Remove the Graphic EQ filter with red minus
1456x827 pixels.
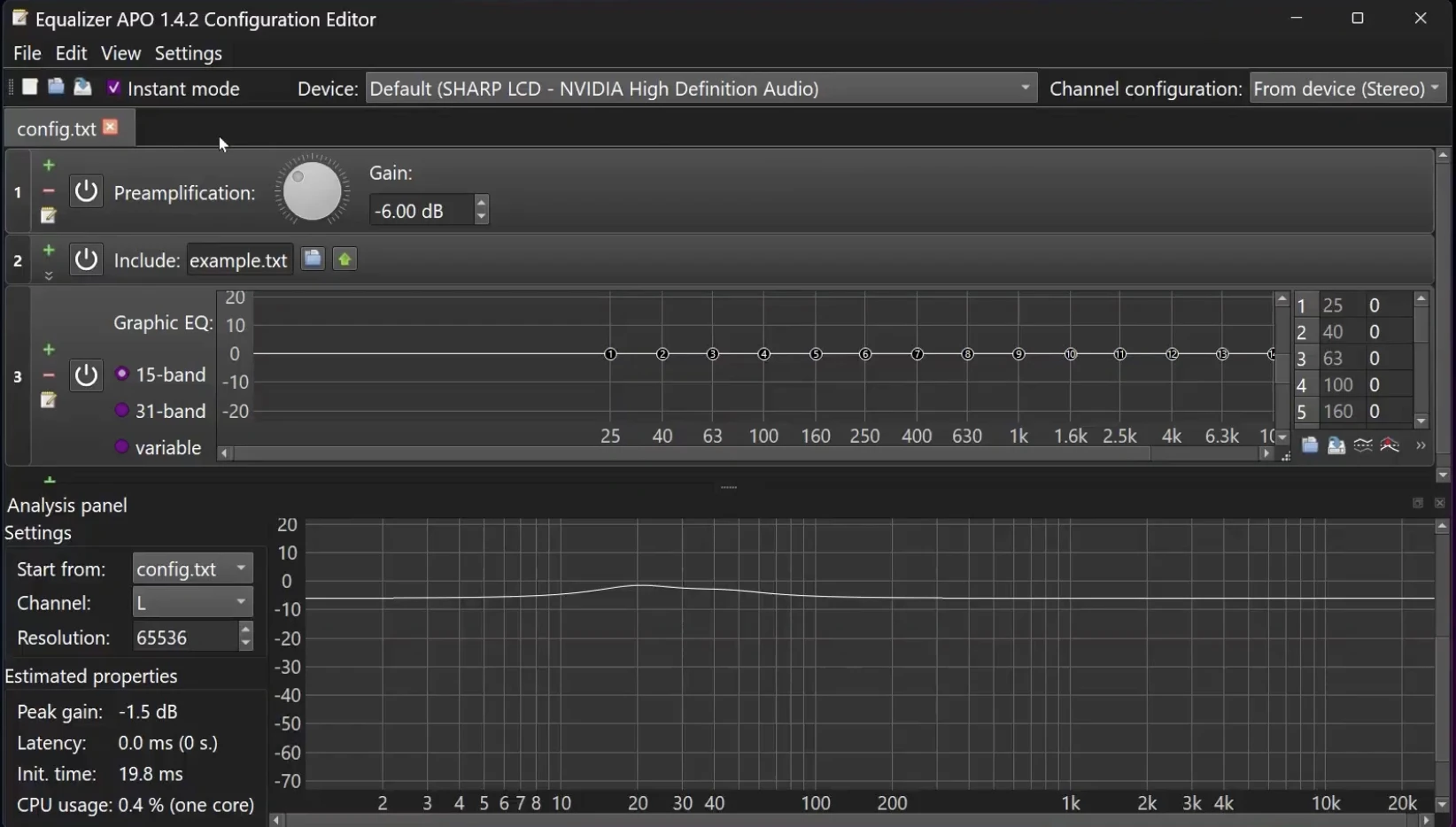click(x=49, y=375)
